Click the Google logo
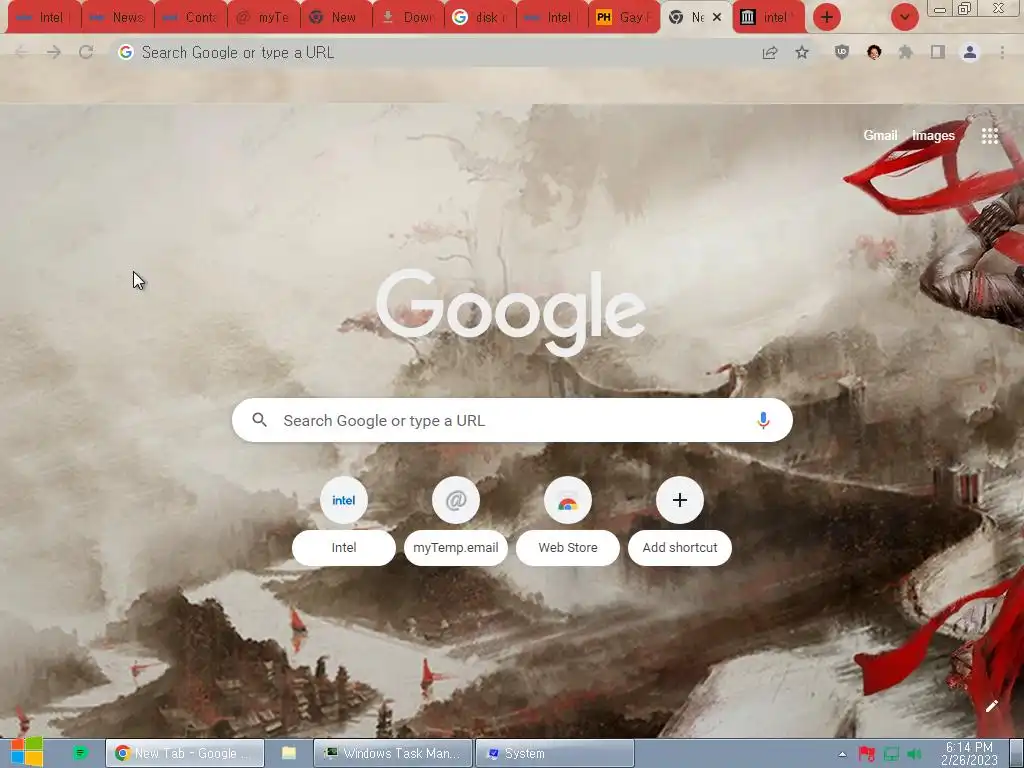The image size is (1024, 768). coord(511,312)
